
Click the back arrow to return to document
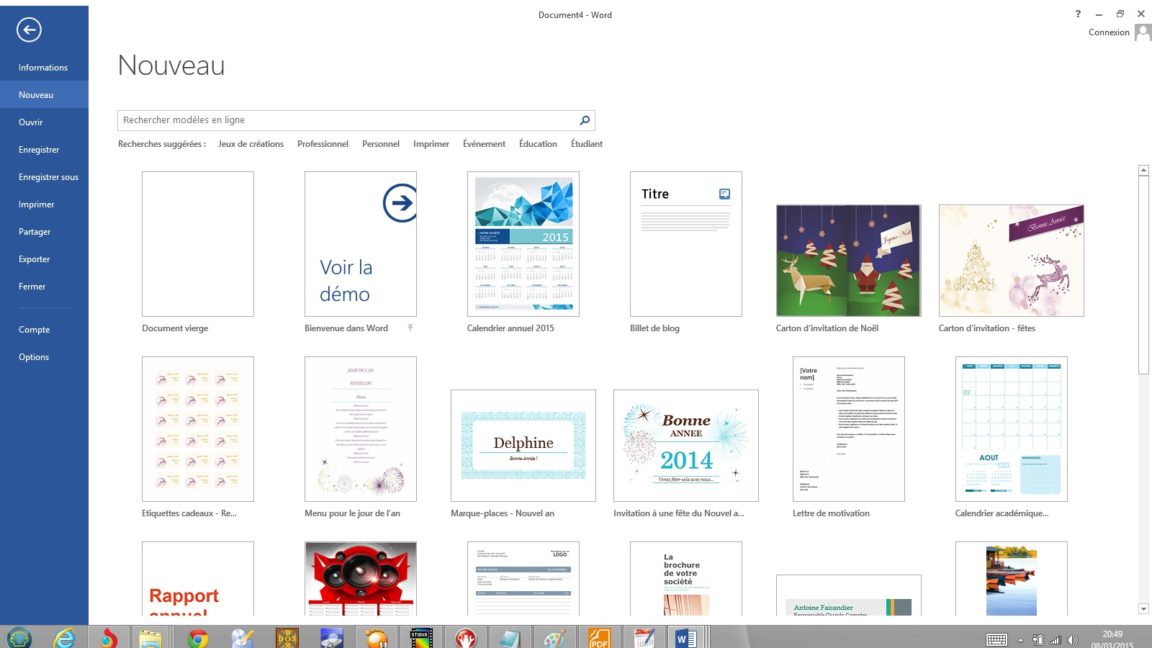29,30
